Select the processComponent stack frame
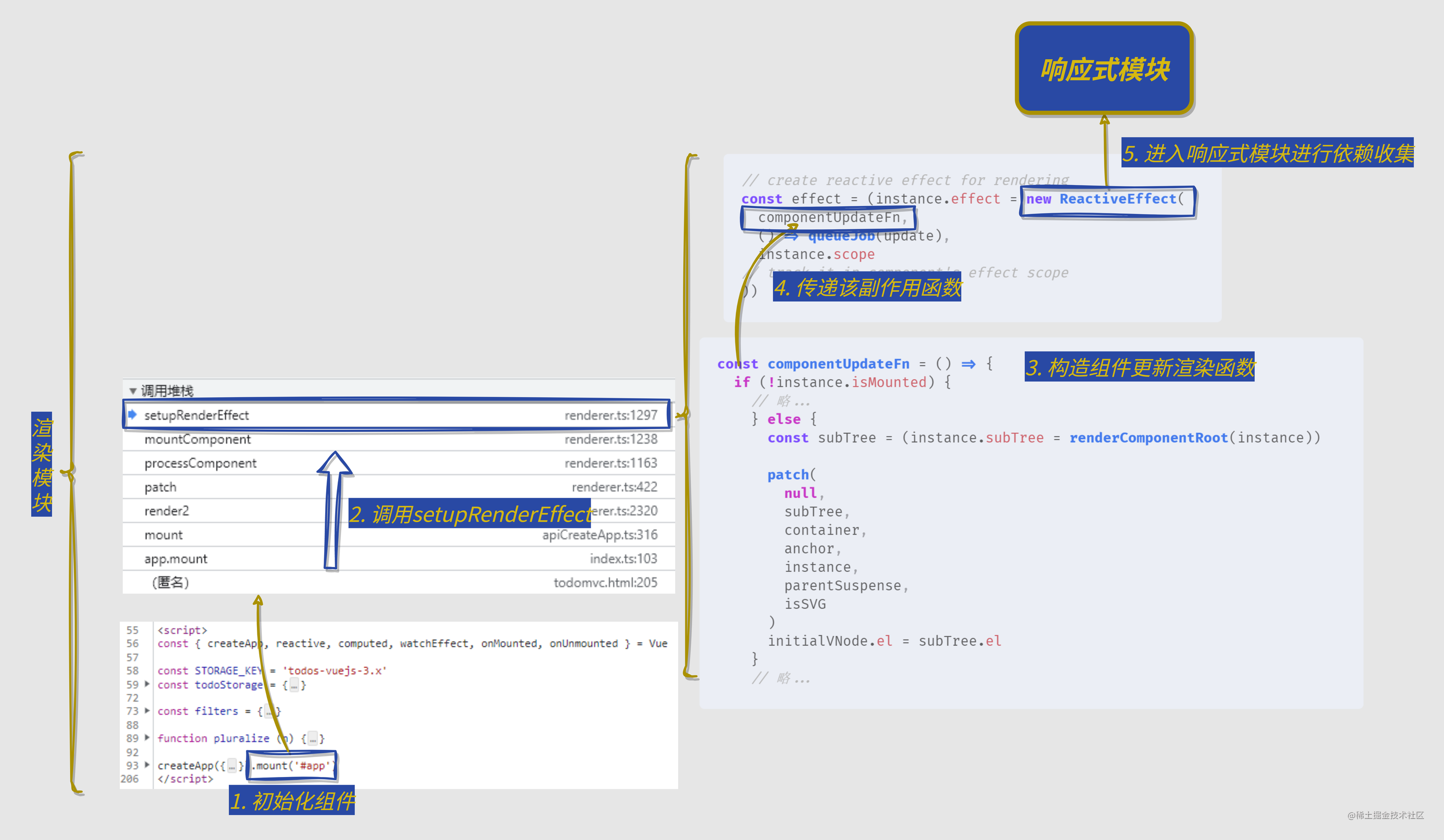 [x=200, y=463]
